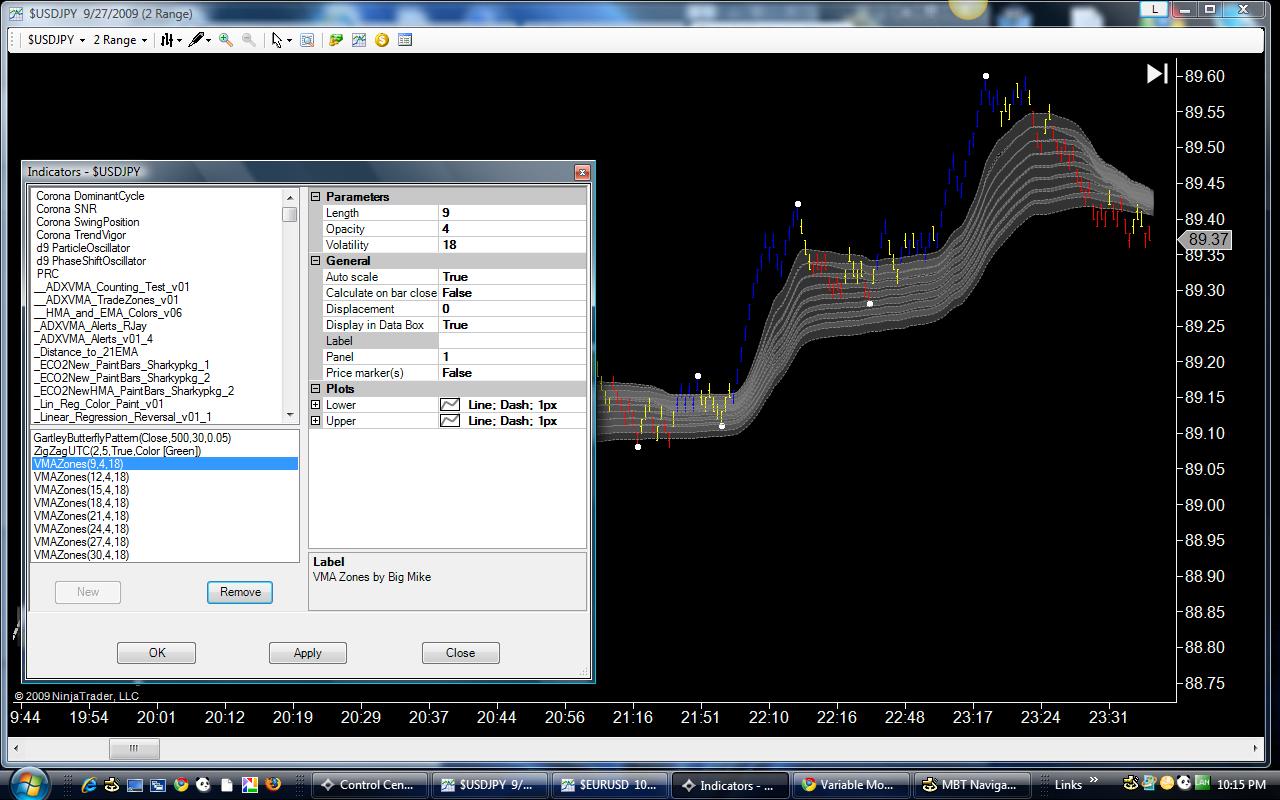Toggle Price marker(s) False value

(x=512, y=373)
